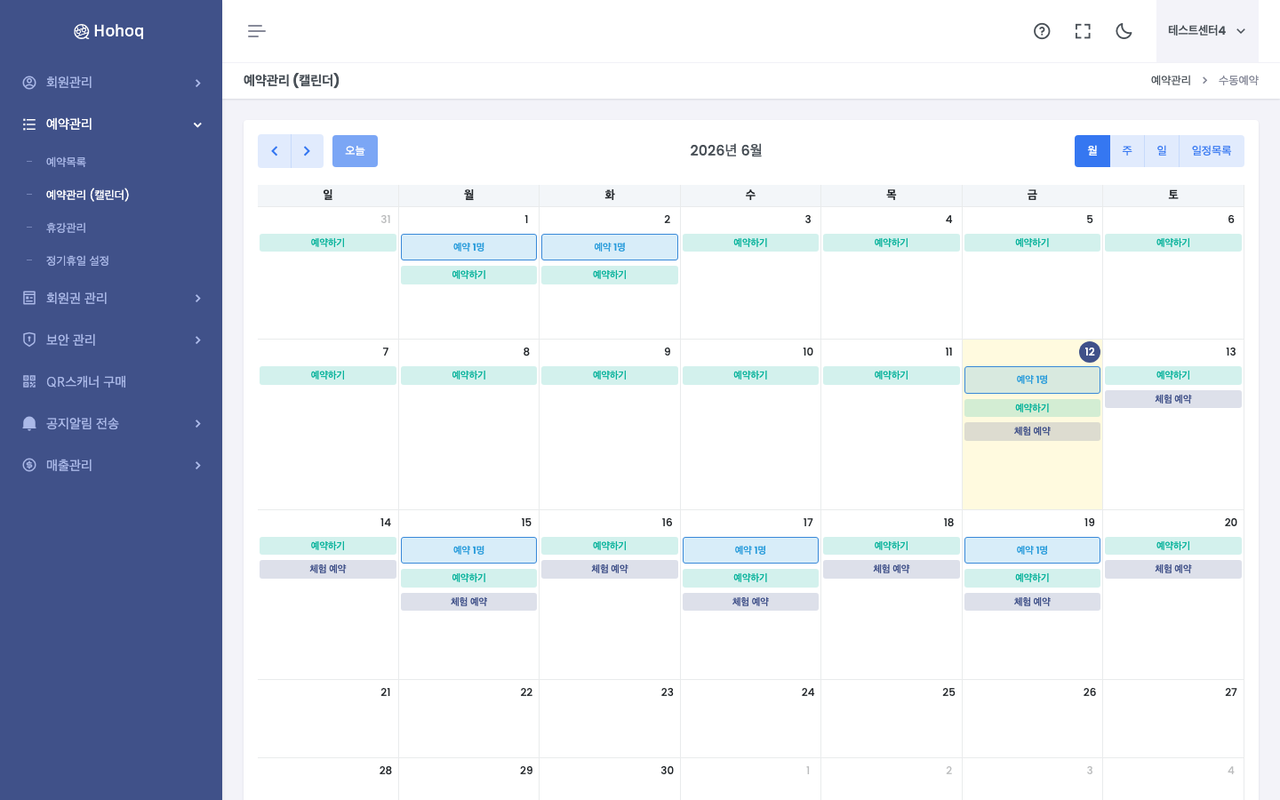
Task: Click the 예약관리 list icon
Action: (29, 124)
